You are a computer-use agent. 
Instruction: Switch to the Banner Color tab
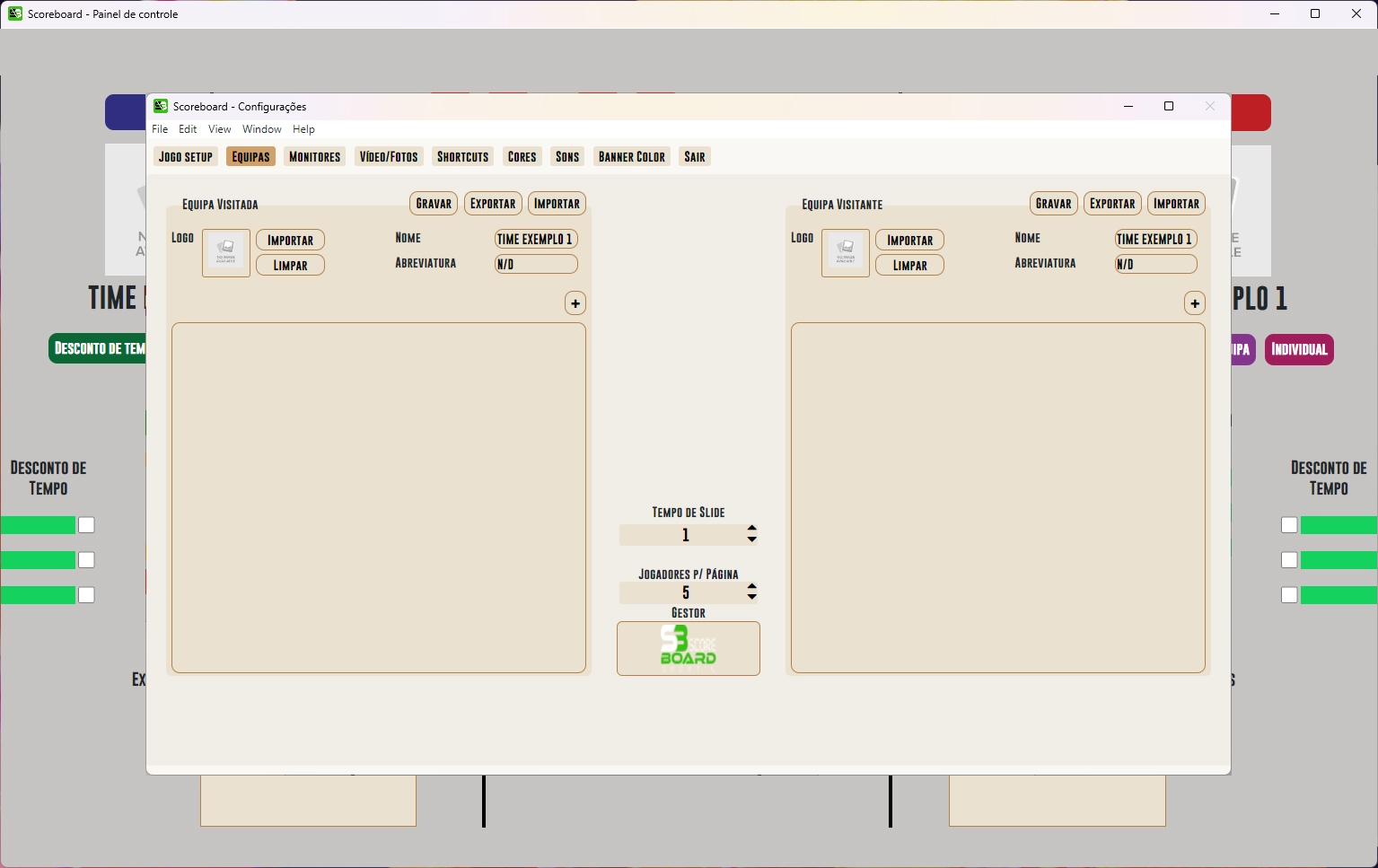coord(632,157)
